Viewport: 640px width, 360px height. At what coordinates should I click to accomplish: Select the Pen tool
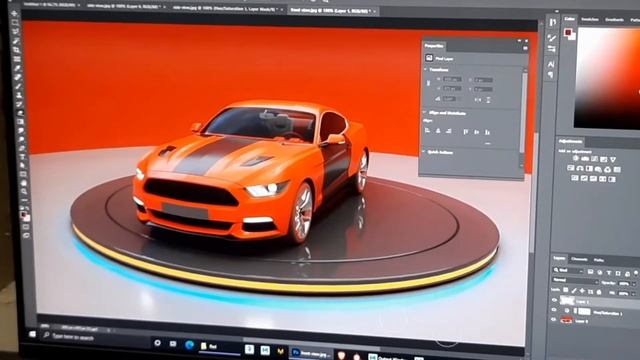pos(22,149)
